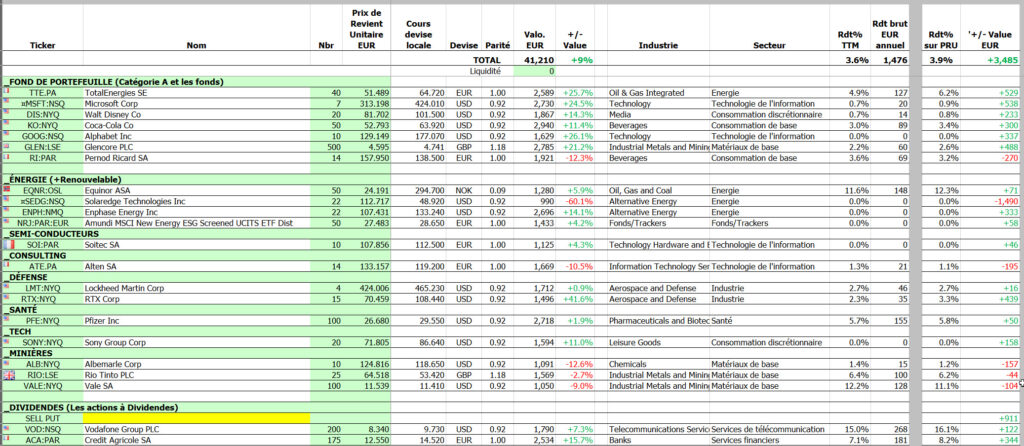Screen dimensions: 1024x446
Task: Select the _ÉNERGIE (+Renouvelable) section row
Action: point(197,179)
